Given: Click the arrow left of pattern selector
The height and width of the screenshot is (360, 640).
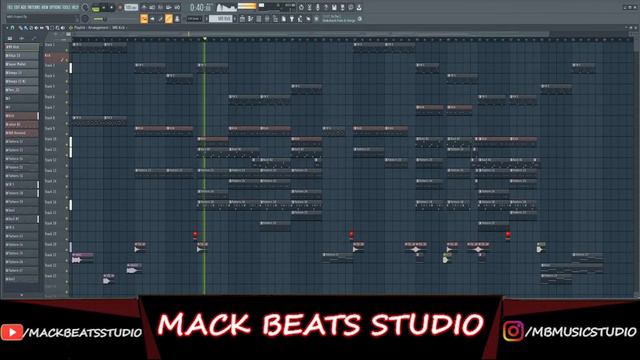Looking at the screenshot, I should (x=206, y=18).
